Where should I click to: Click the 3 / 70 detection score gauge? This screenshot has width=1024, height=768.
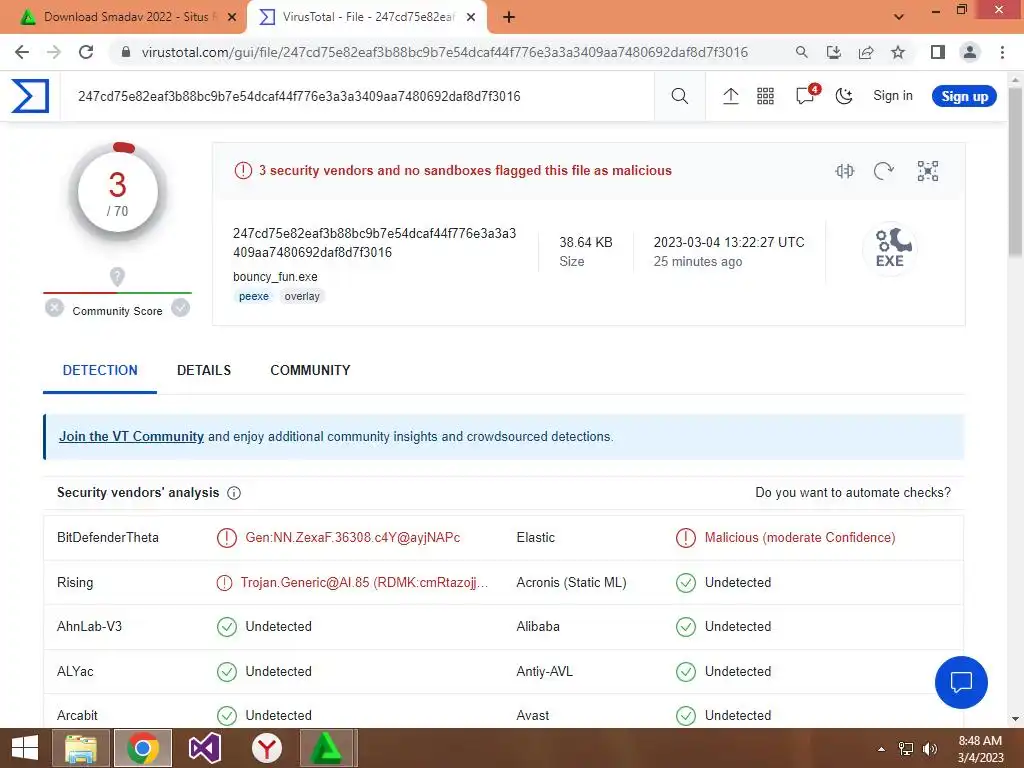pyautogui.click(x=118, y=193)
